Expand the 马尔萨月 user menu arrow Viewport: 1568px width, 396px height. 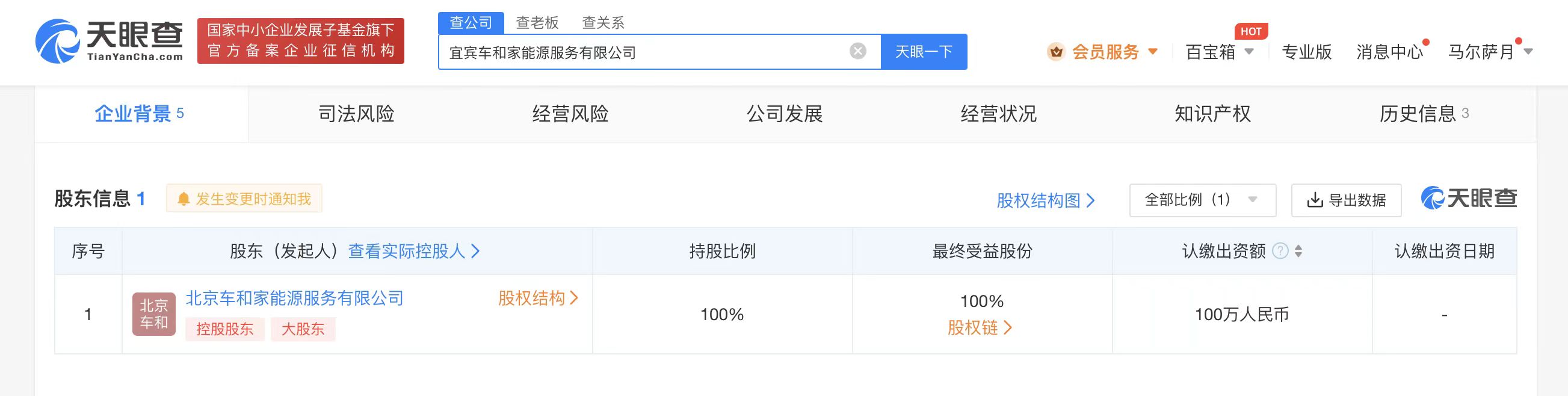click(x=1528, y=52)
